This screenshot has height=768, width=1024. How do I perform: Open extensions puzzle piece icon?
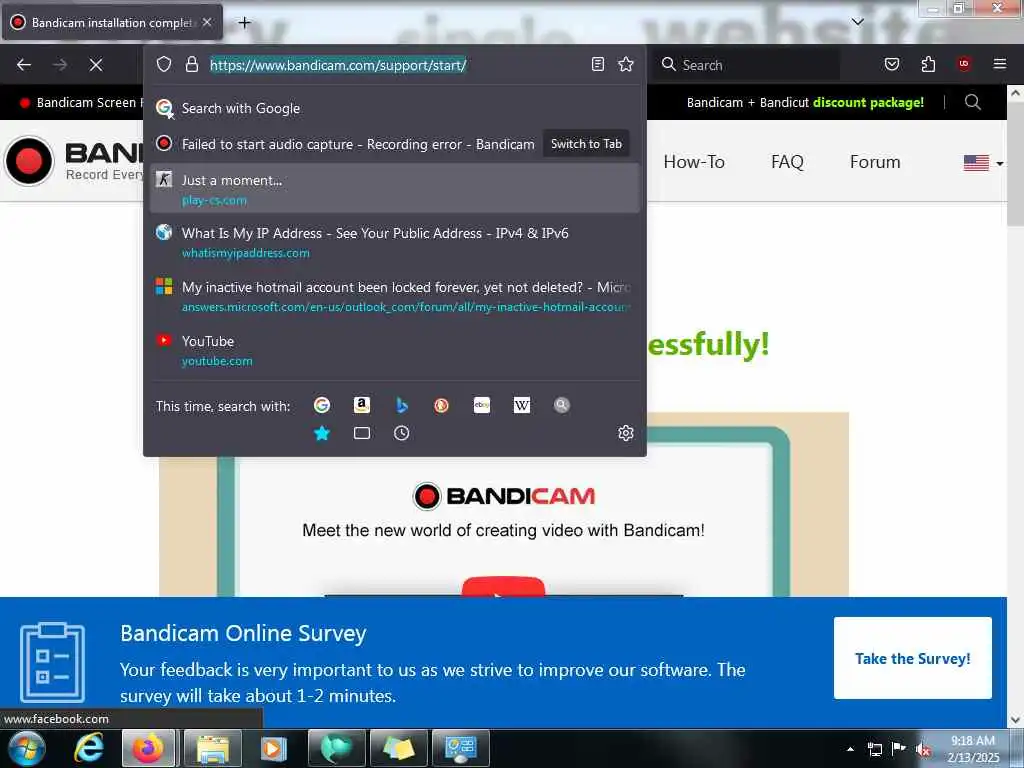click(928, 64)
